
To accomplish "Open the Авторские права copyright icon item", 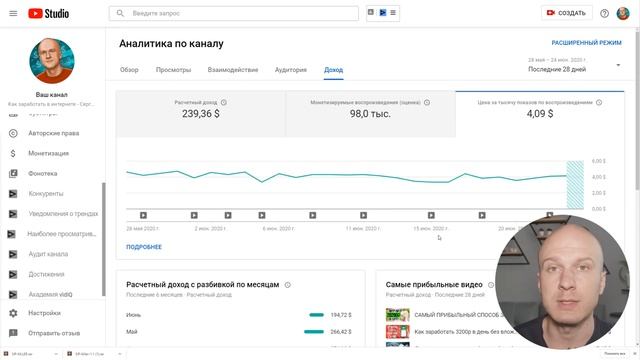I will pyautogui.click(x=13, y=133).
